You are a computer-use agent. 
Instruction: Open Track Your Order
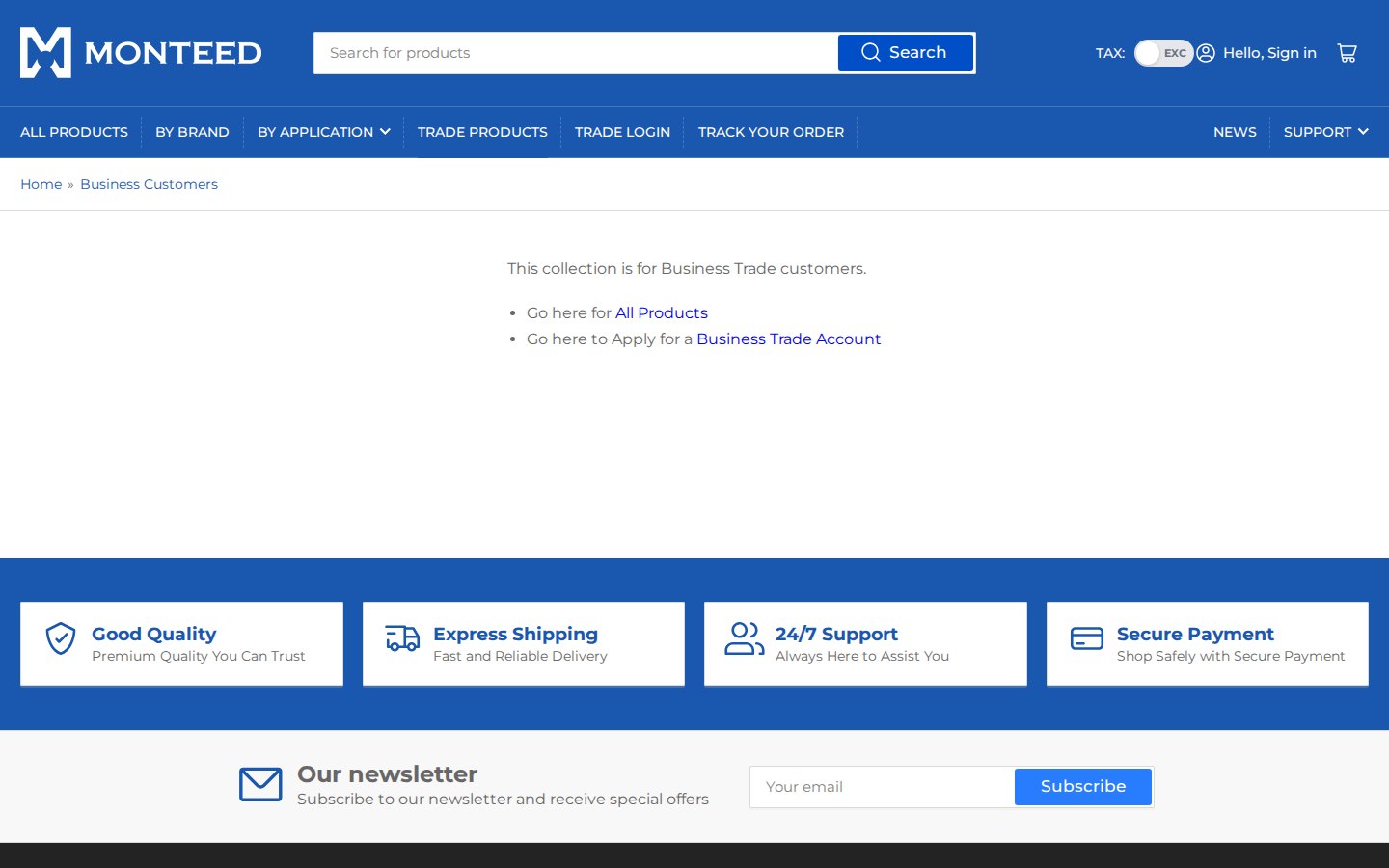click(771, 132)
